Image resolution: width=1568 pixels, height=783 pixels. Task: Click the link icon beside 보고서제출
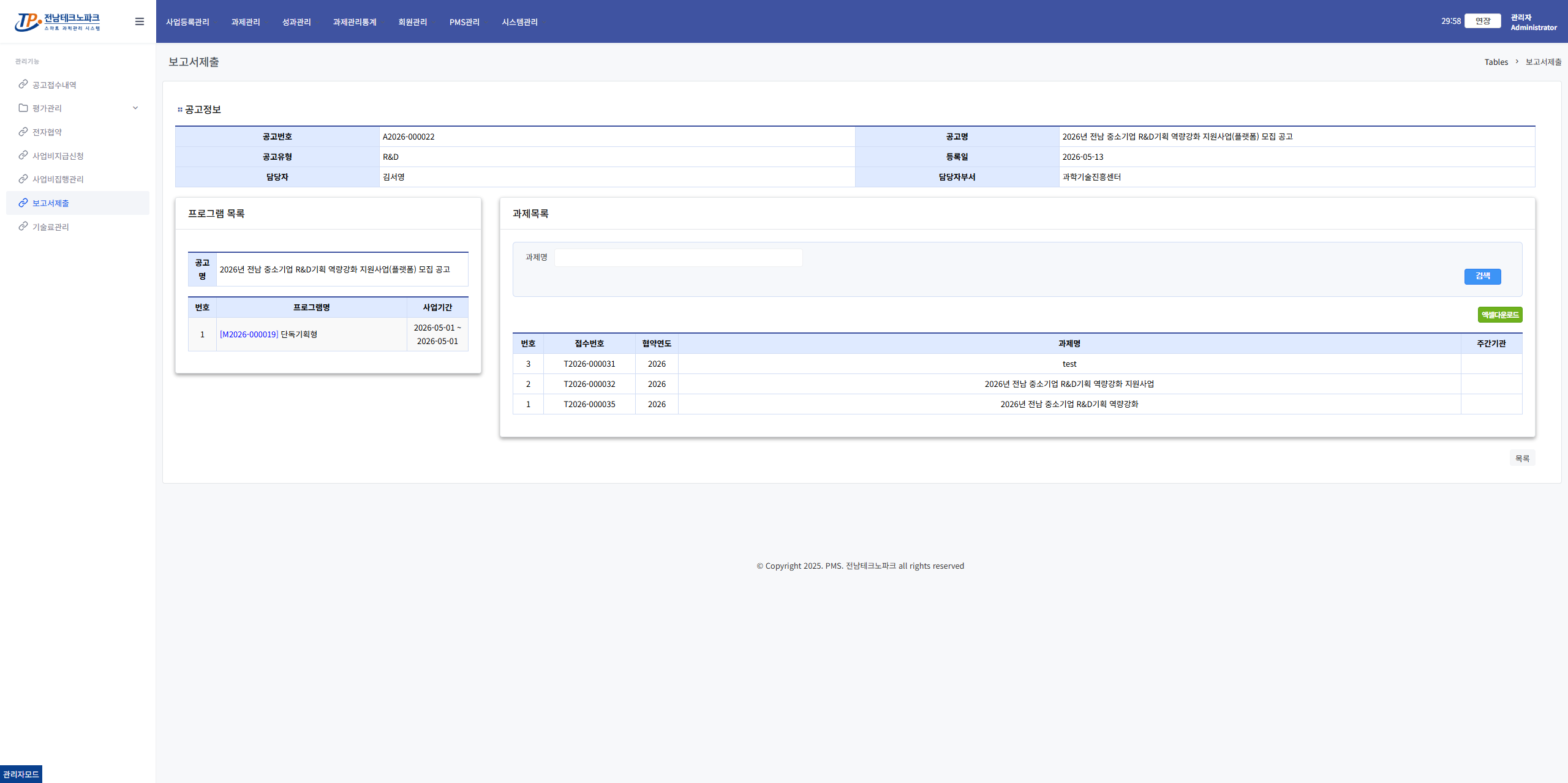tap(23, 203)
